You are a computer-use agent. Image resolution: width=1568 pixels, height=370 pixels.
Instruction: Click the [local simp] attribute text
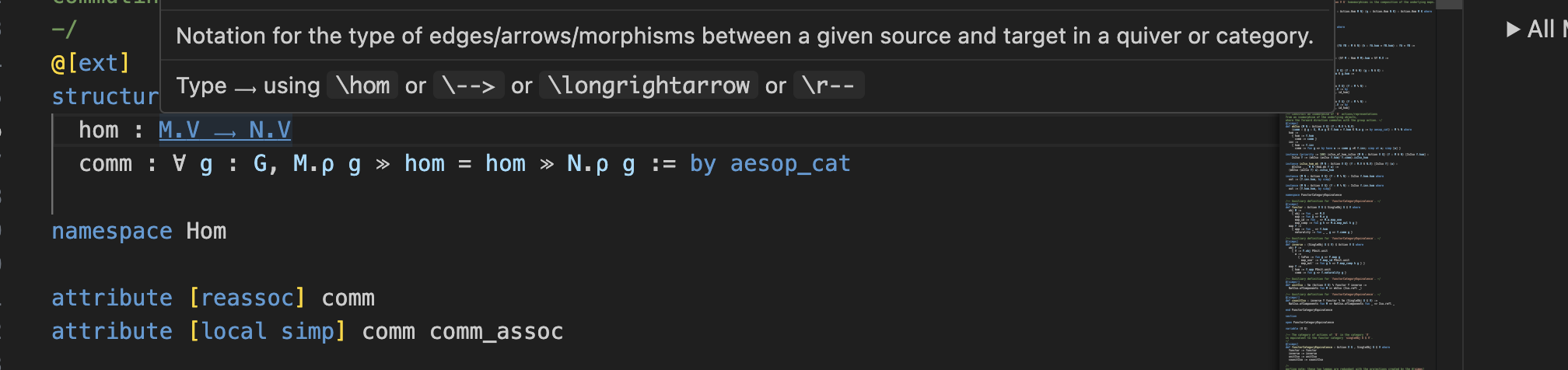tap(267, 331)
